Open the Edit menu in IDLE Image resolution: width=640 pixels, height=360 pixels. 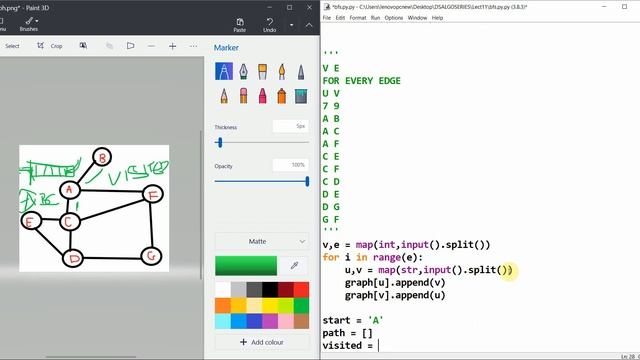tap(340, 18)
